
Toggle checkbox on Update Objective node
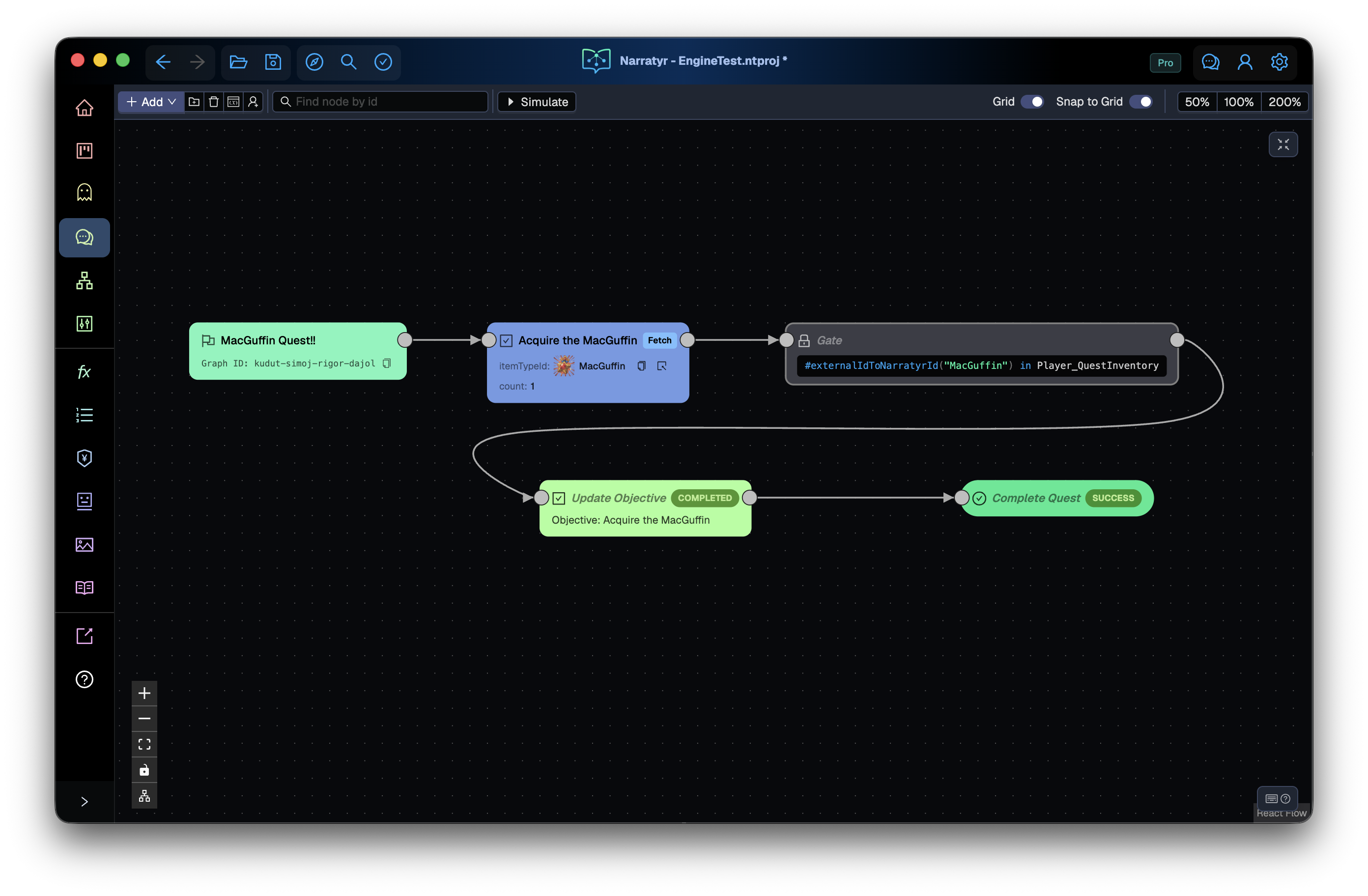(x=559, y=498)
